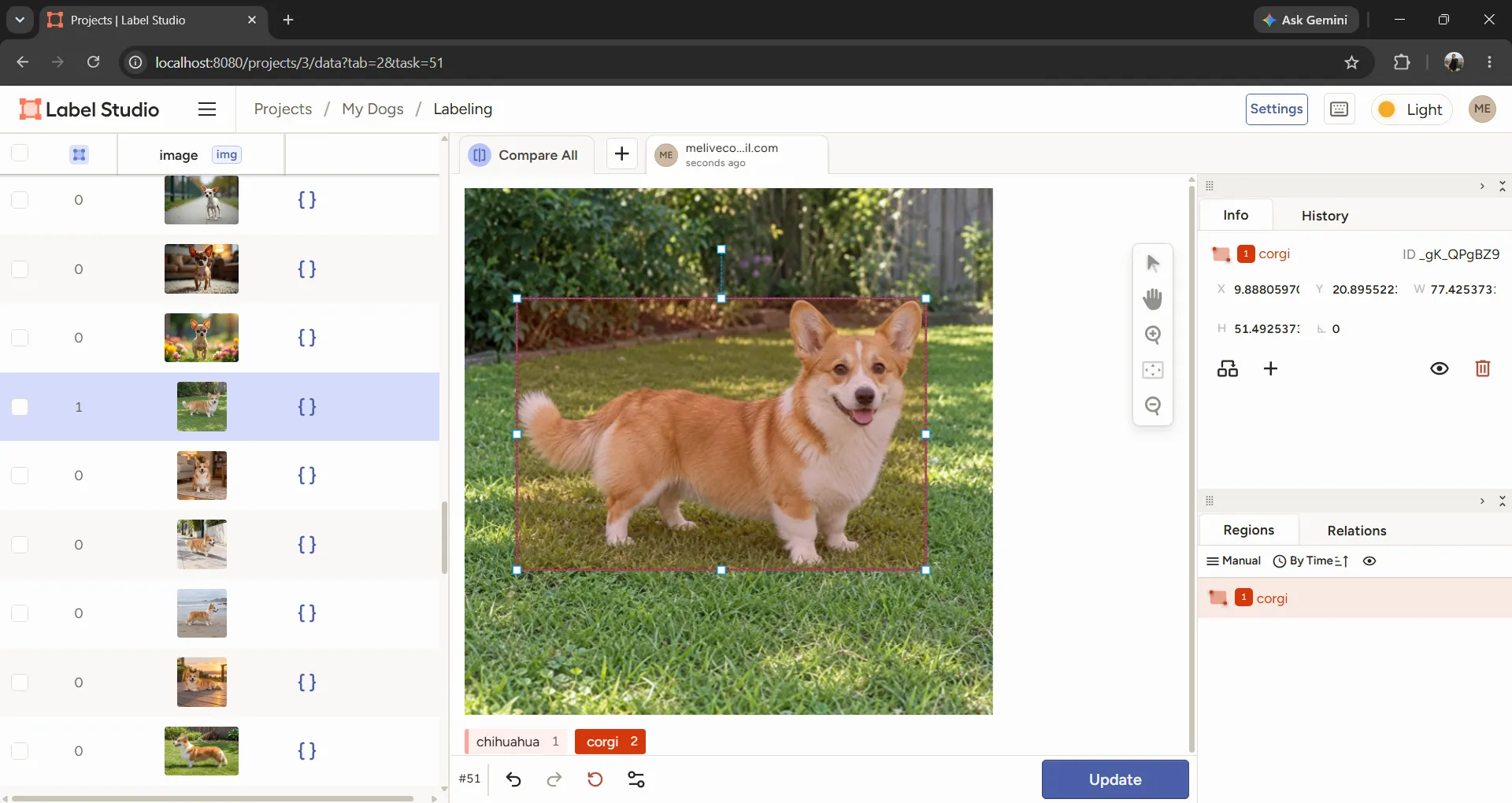Open the Manual grouping dropdown
This screenshot has width=1512, height=803.
point(1233,561)
